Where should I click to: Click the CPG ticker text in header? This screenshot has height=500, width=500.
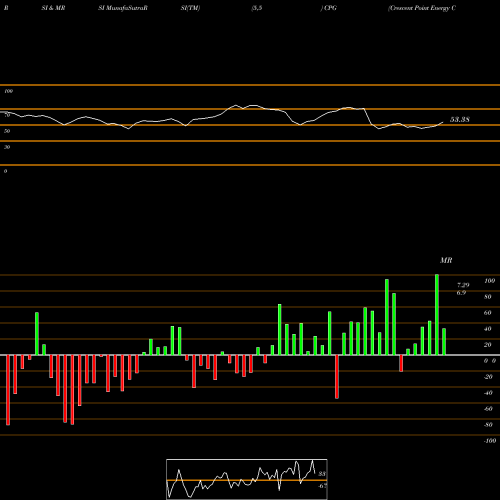coord(330,8)
